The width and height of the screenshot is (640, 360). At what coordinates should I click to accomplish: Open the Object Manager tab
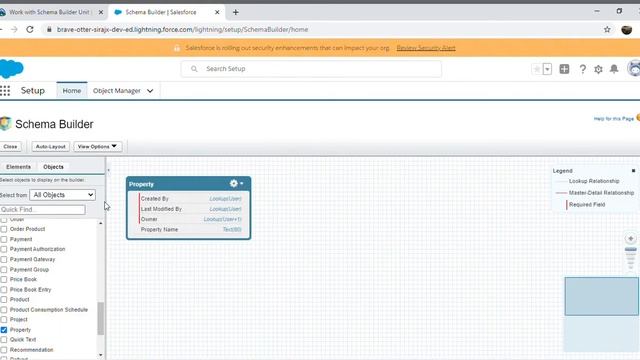point(117,91)
